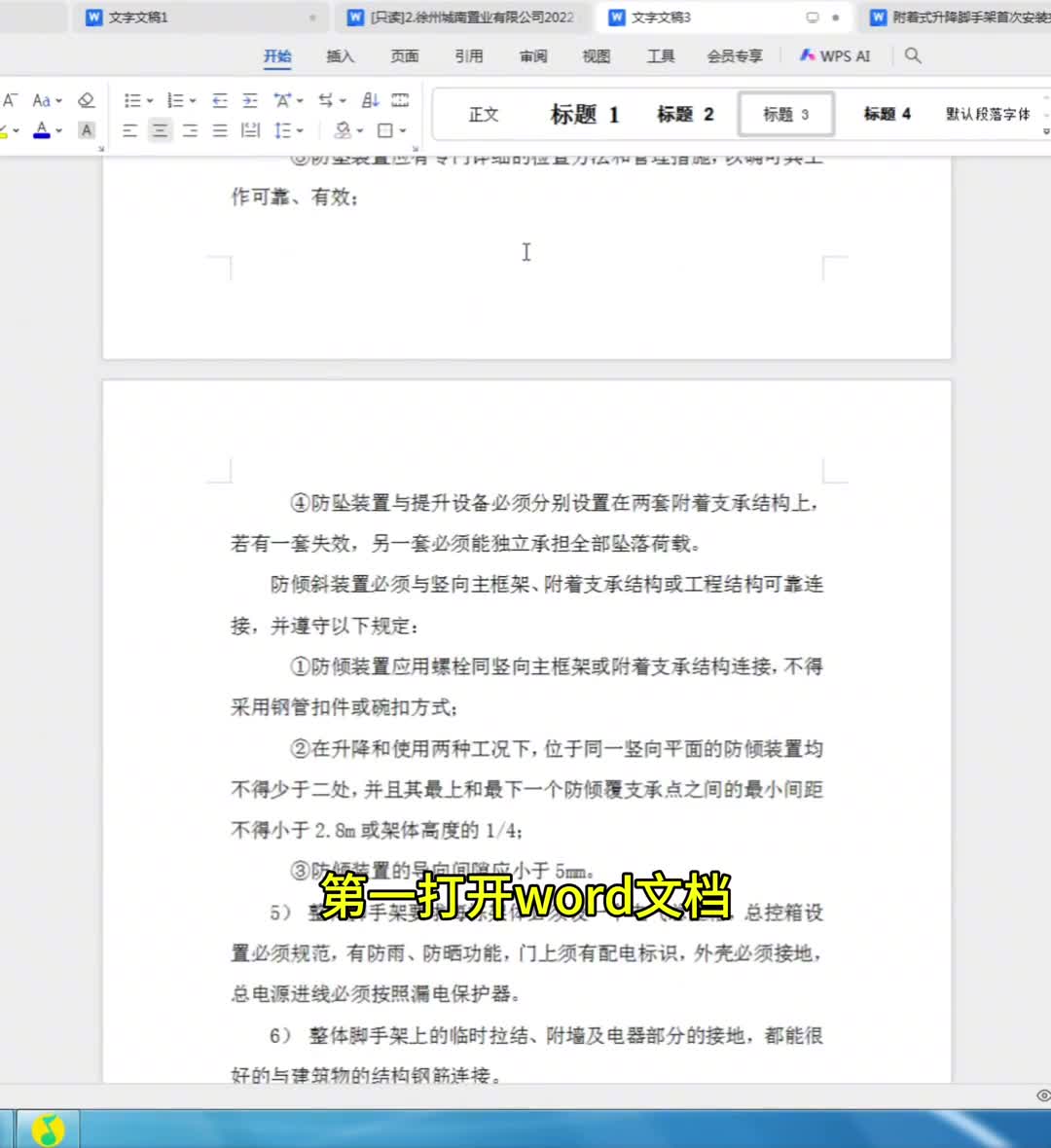Click the sort icon in paragraph tools

(x=370, y=100)
